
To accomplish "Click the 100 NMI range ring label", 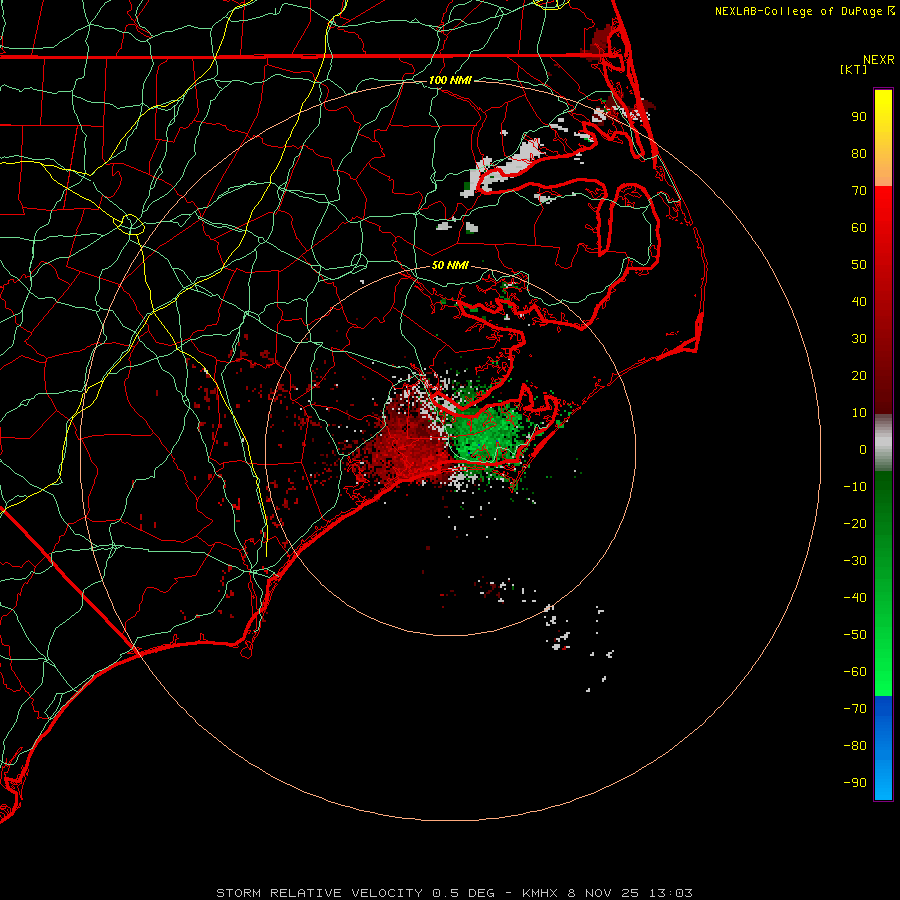I will point(450,80).
